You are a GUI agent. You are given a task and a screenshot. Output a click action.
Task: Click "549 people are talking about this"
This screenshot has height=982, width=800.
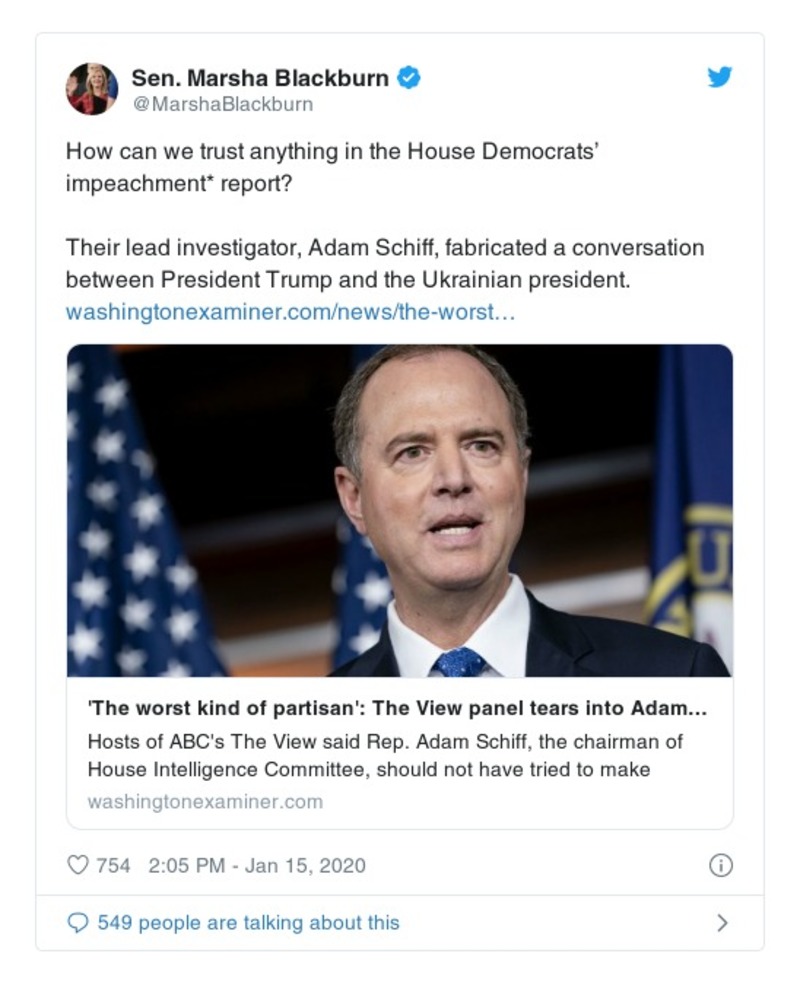point(248,923)
